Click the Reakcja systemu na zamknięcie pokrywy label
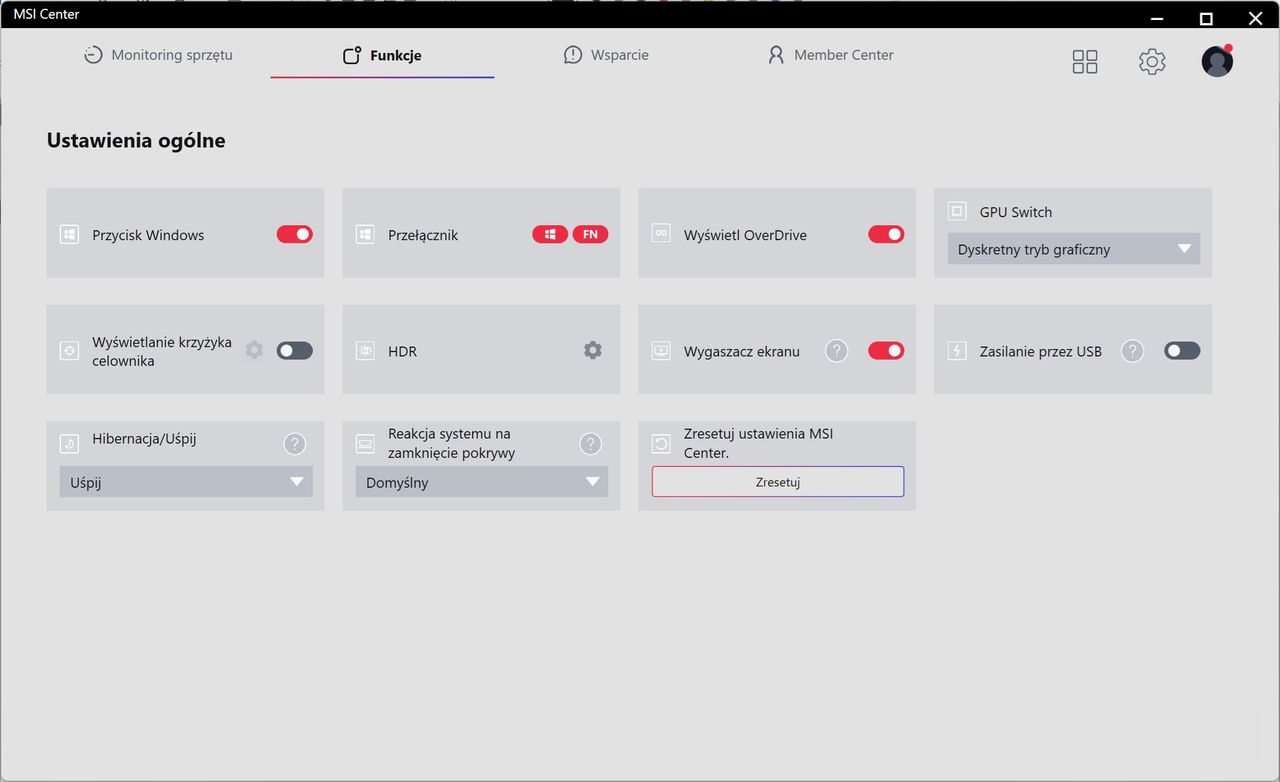 [452, 443]
